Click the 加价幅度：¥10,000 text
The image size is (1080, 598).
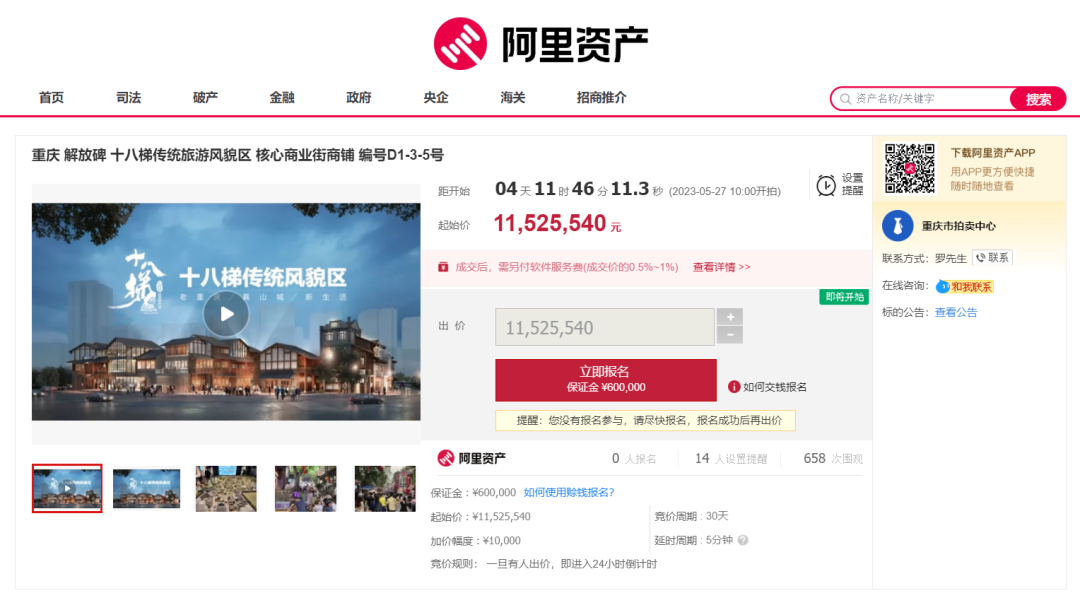tap(475, 541)
